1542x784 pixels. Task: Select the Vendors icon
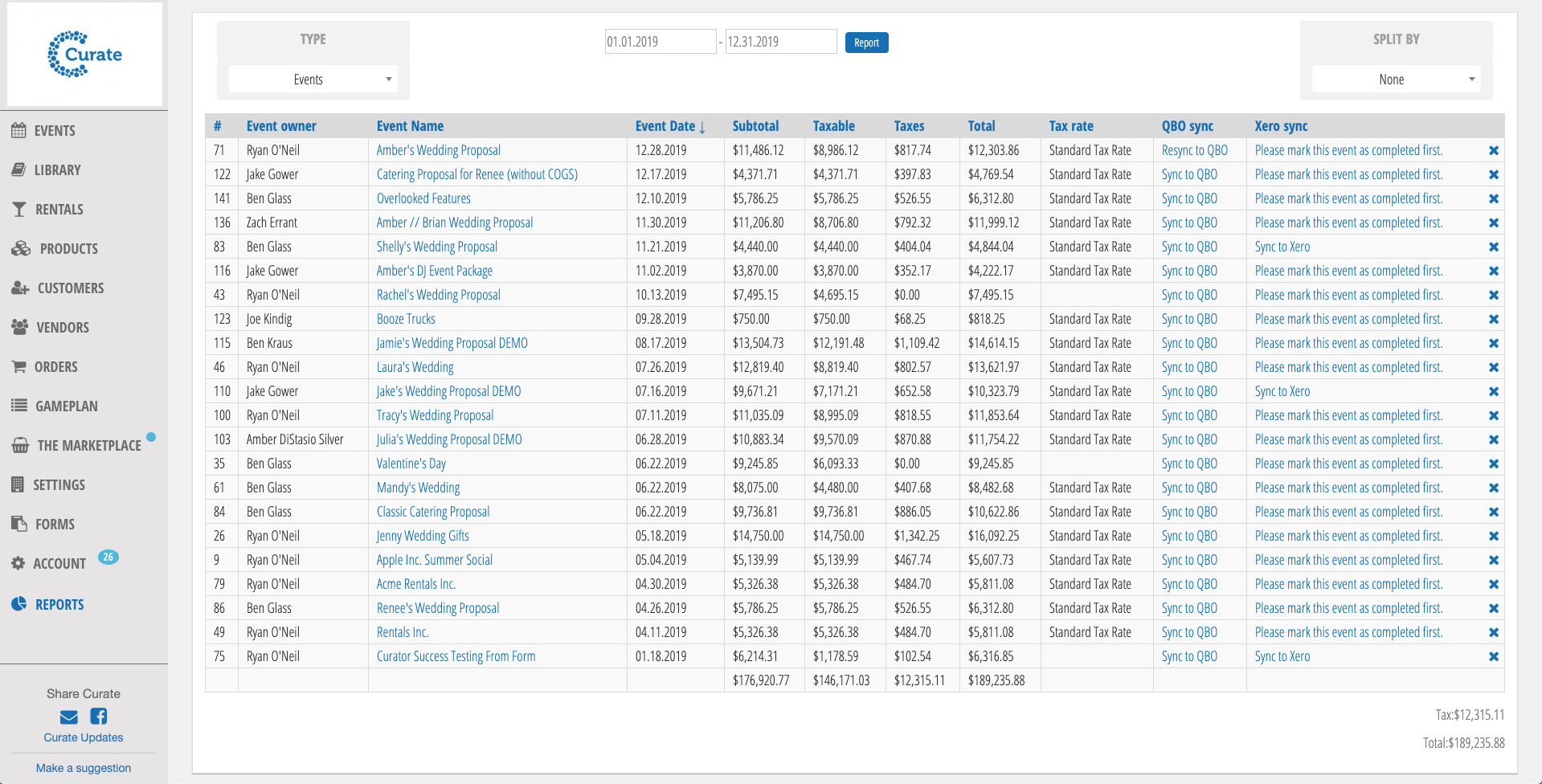pyautogui.click(x=20, y=327)
